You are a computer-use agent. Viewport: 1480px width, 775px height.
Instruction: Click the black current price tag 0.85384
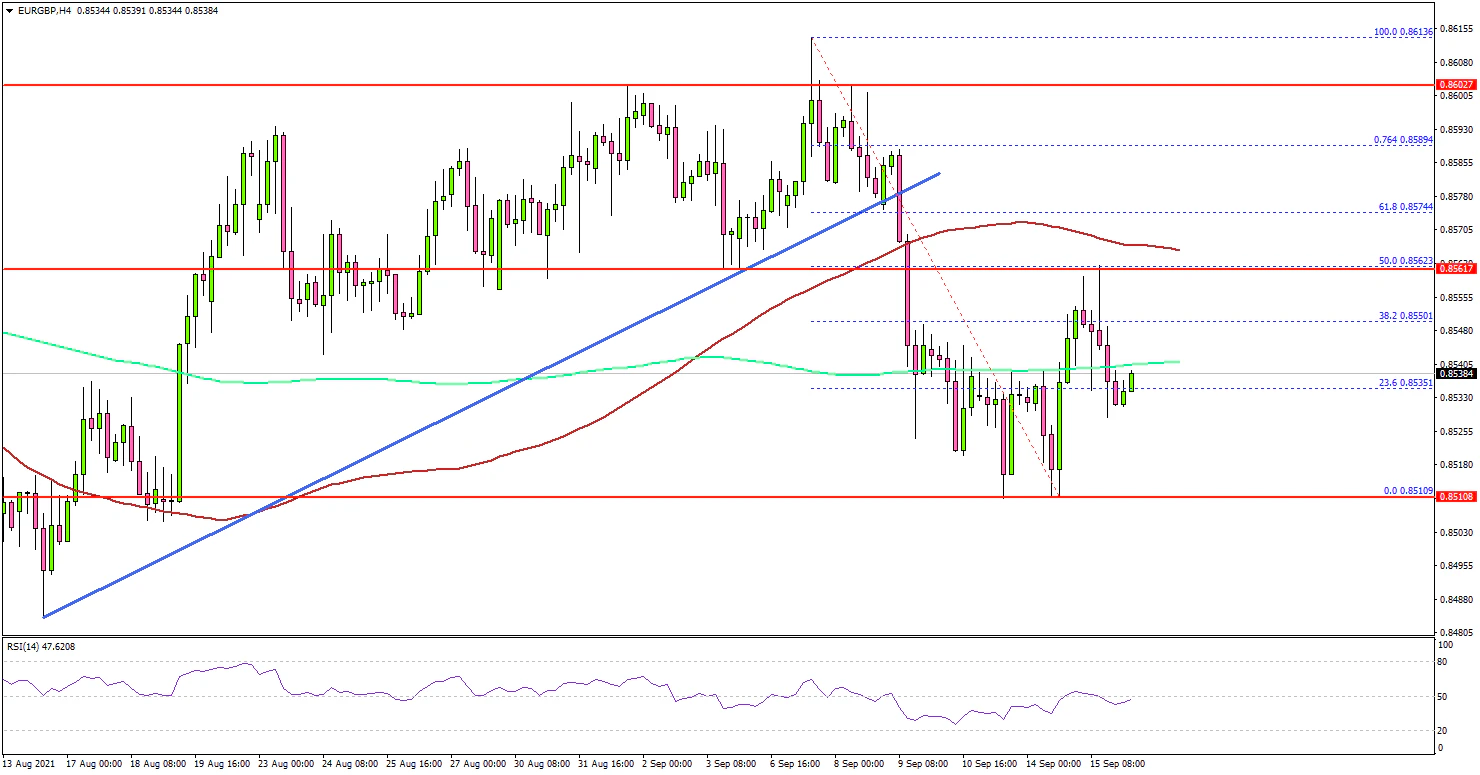(x=1456, y=374)
